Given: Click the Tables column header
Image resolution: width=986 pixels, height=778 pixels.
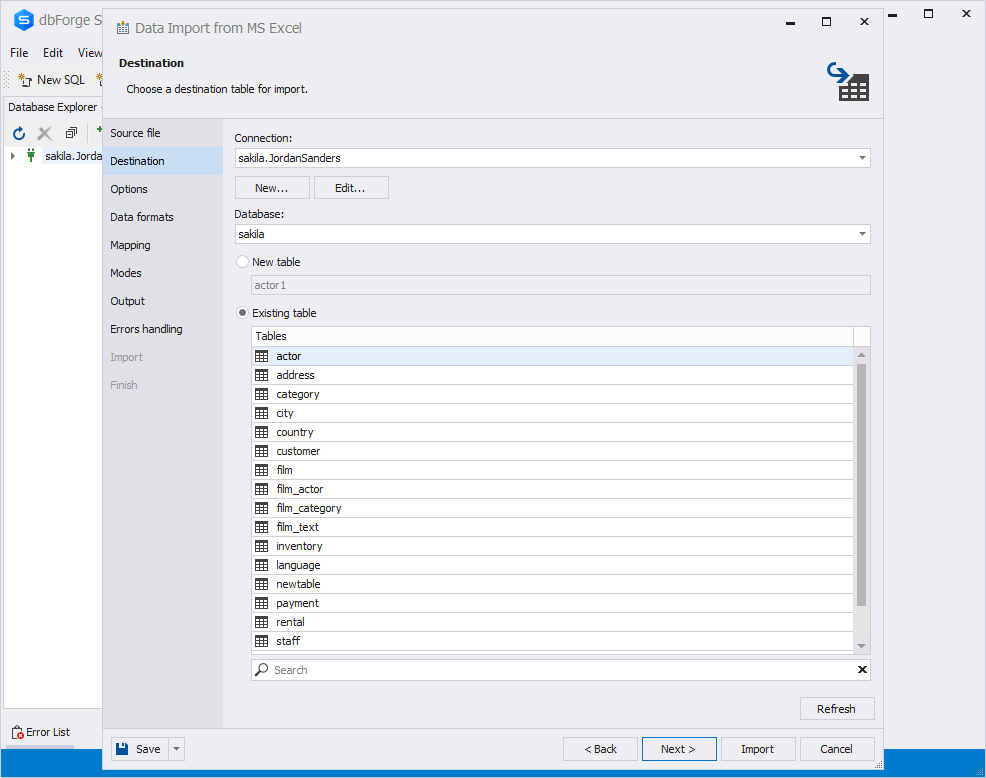Looking at the screenshot, I should (552, 336).
